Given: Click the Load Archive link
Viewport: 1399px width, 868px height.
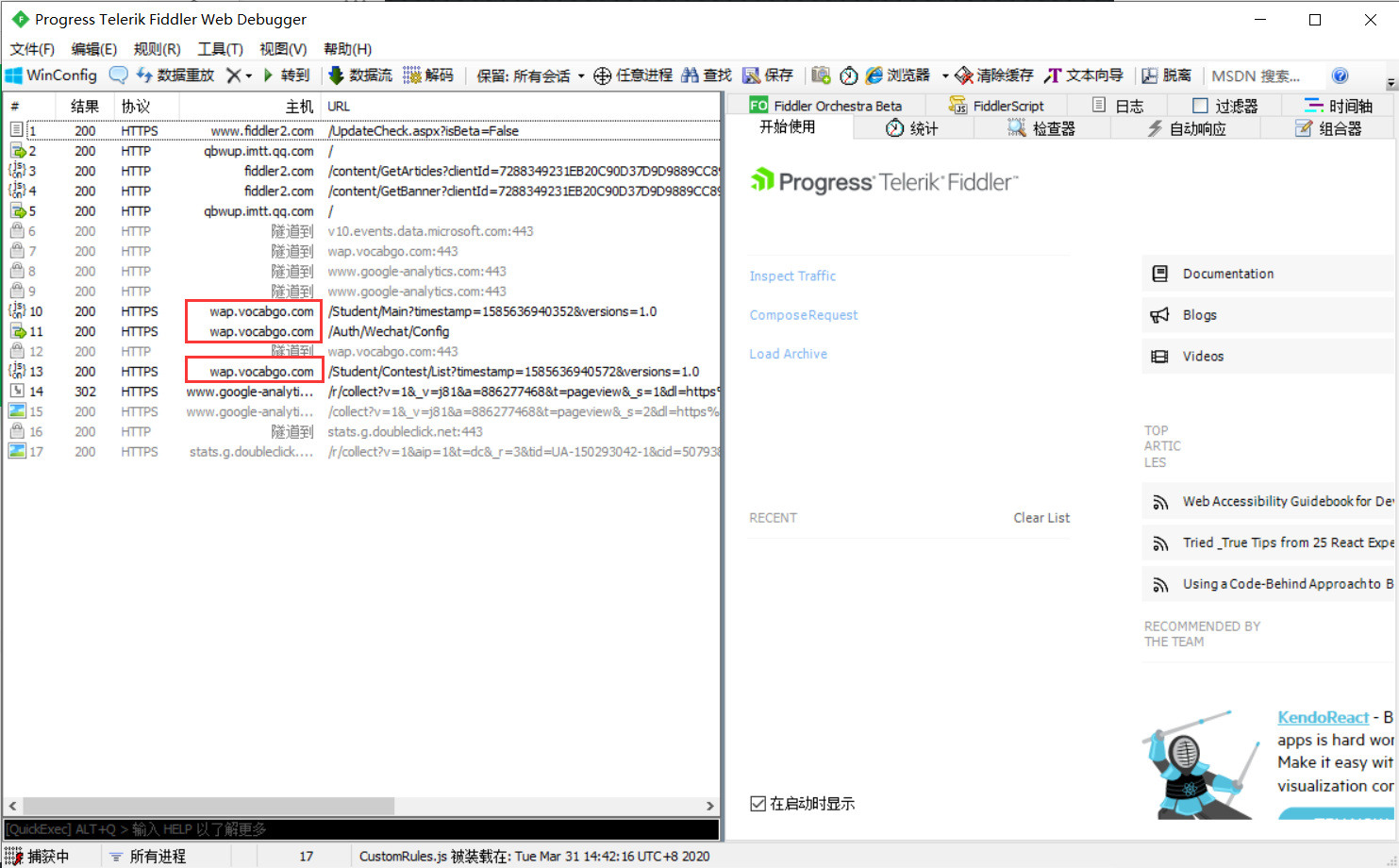Looking at the screenshot, I should click(x=789, y=354).
